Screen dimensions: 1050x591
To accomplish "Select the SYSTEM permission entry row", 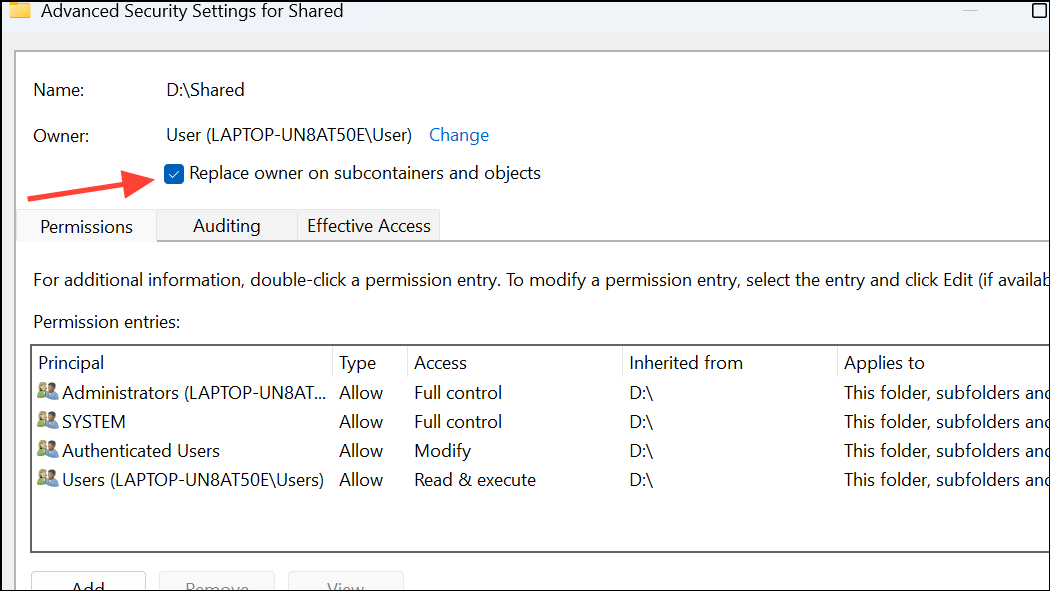I will click(540, 422).
